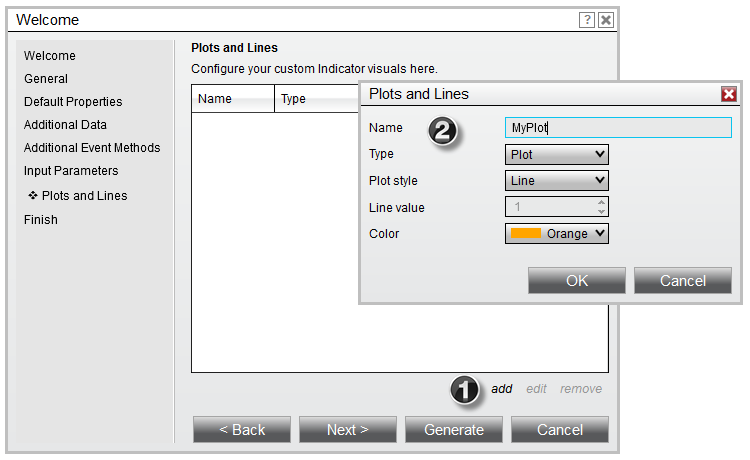750x460 pixels.
Task: Click the Generate button
Action: (454, 430)
